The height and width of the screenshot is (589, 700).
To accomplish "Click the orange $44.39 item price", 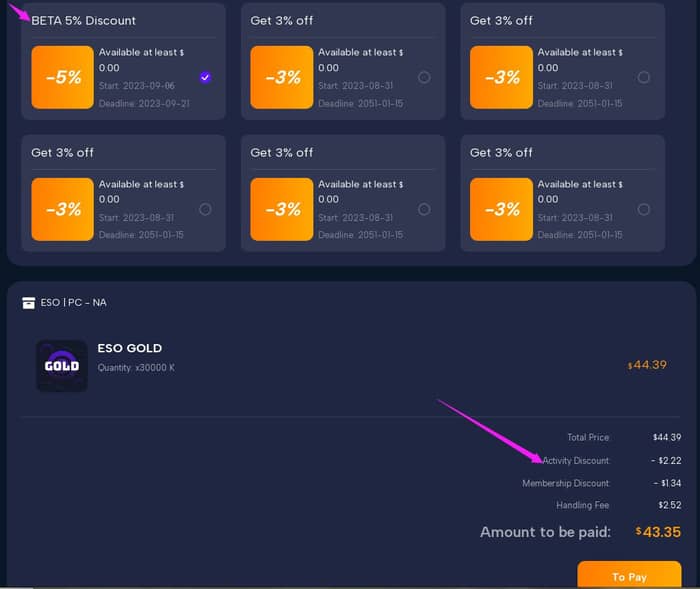I will pyautogui.click(x=647, y=365).
